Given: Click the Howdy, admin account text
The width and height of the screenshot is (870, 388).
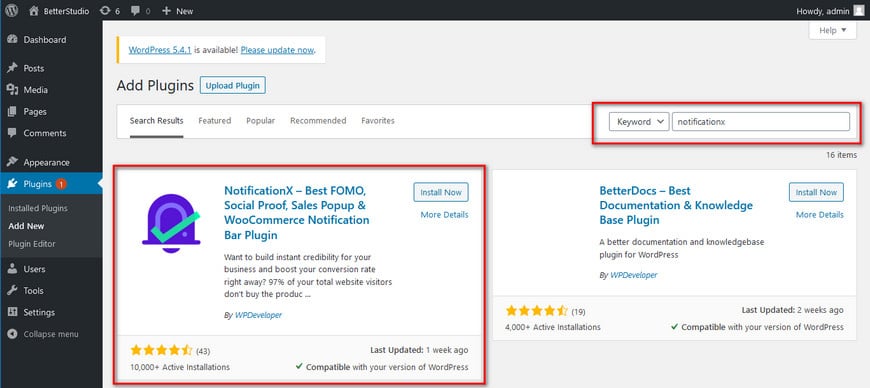Looking at the screenshot, I should pos(823,11).
